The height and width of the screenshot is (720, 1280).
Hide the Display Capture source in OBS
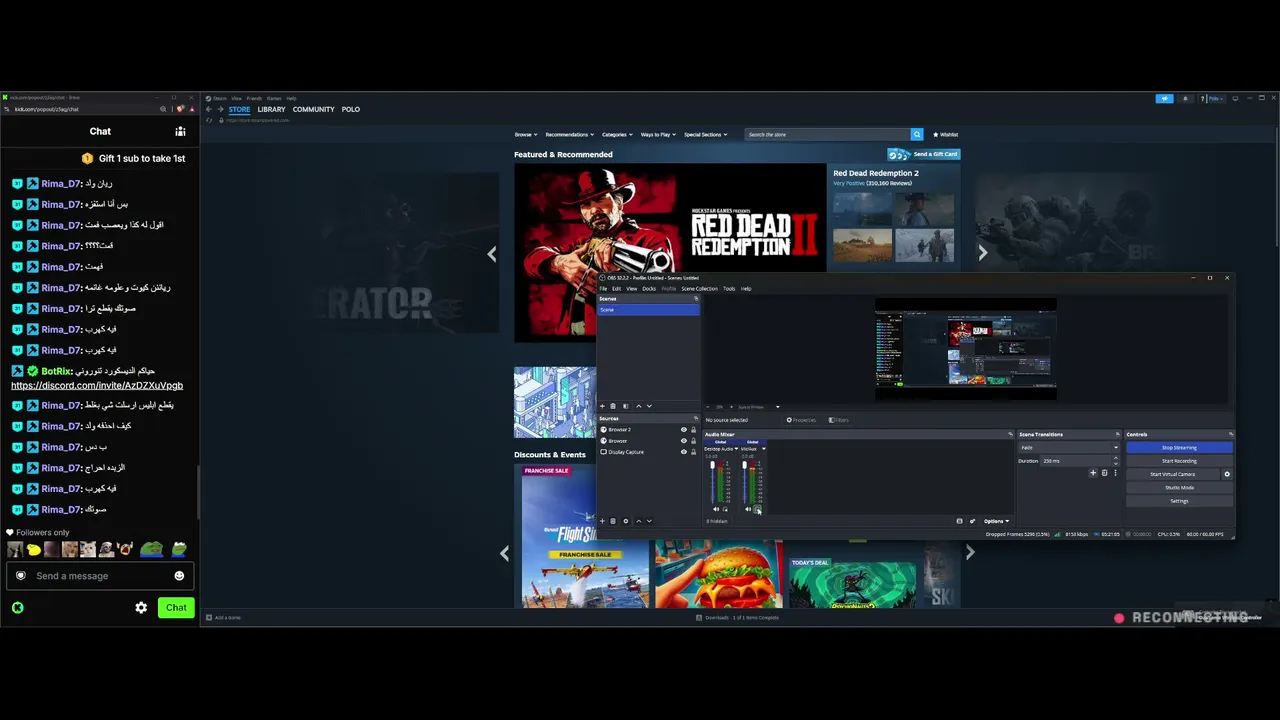(684, 452)
